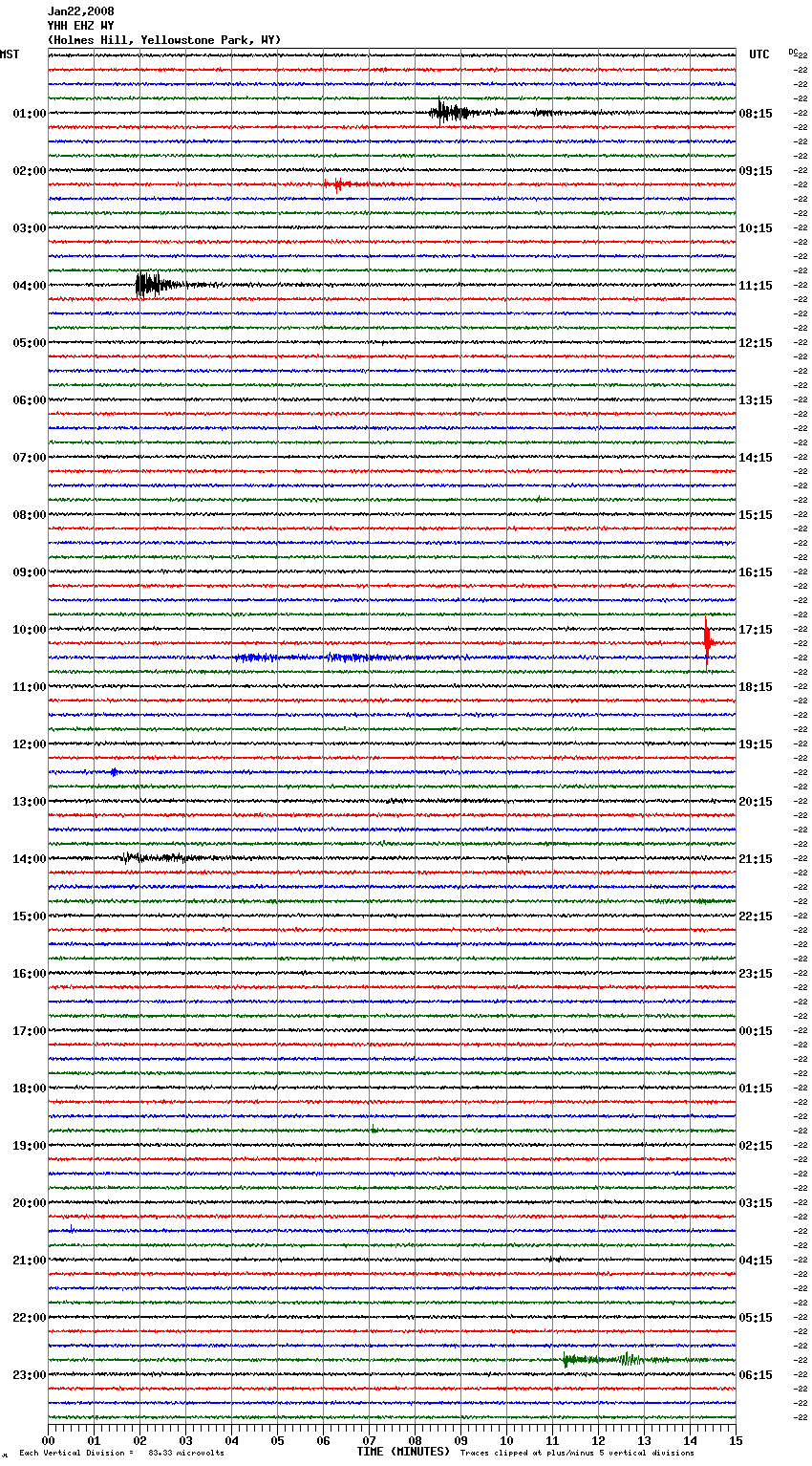Click the 17:15 UTC time label
The width and height of the screenshot is (812, 1466).
click(756, 630)
